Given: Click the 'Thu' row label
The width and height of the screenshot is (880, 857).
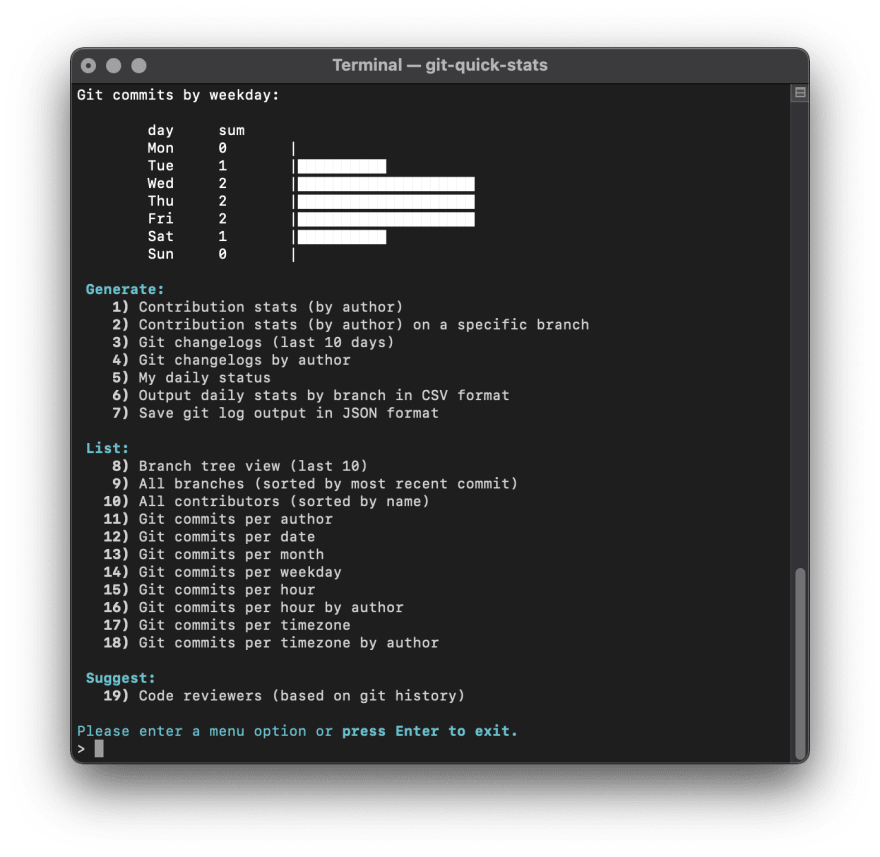Looking at the screenshot, I should 161,201.
